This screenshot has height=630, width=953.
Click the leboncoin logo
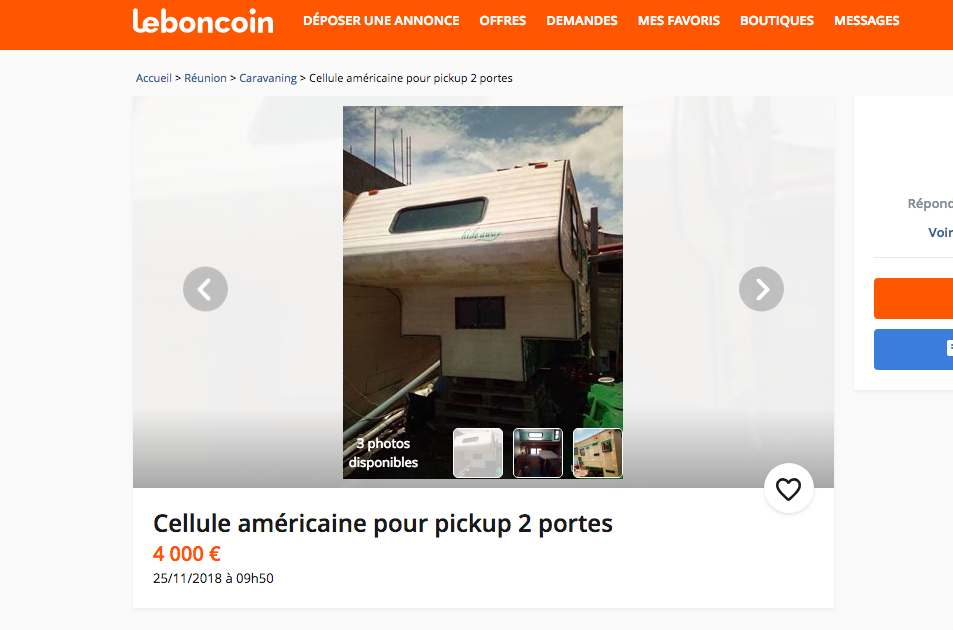pyautogui.click(x=203, y=21)
